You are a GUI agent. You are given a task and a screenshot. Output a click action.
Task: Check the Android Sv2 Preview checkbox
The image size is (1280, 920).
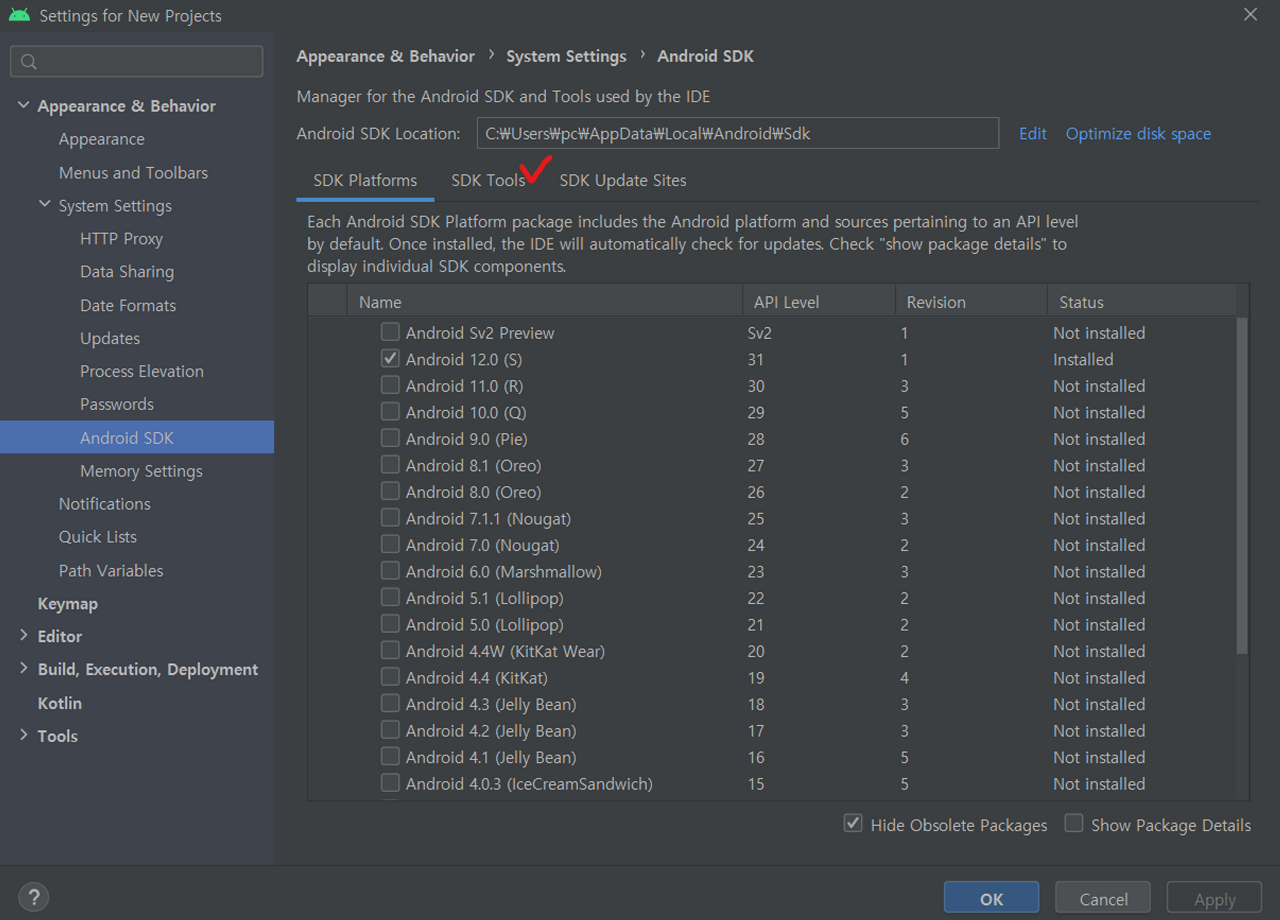click(x=390, y=332)
